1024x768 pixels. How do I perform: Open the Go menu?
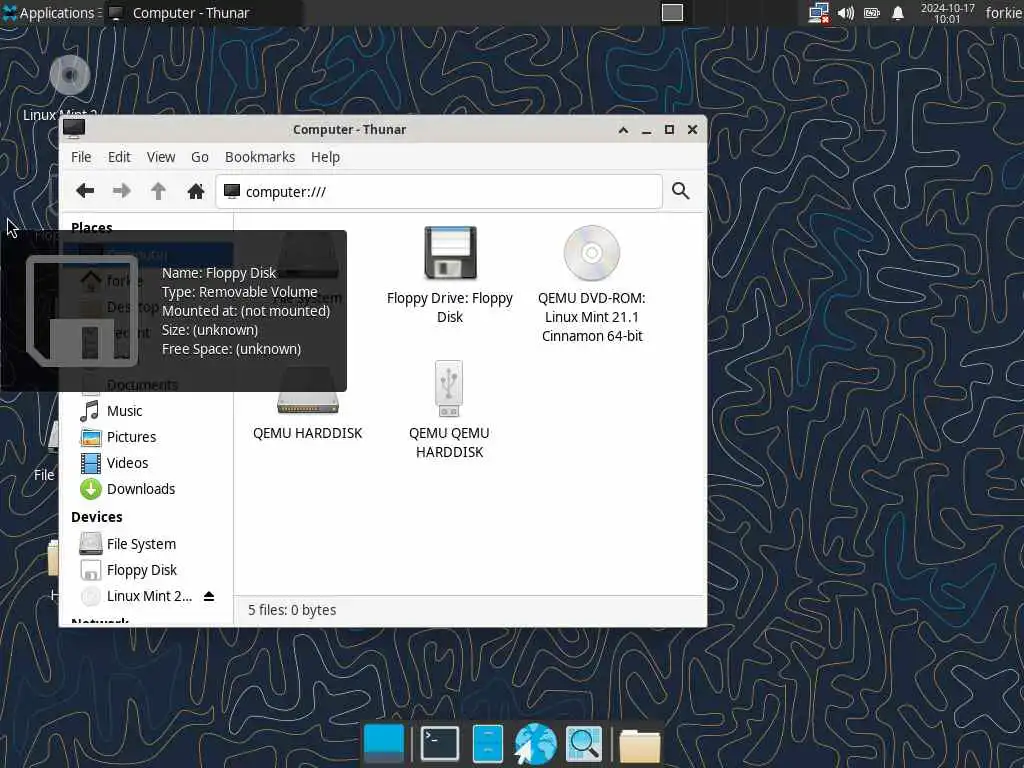[200, 157]
